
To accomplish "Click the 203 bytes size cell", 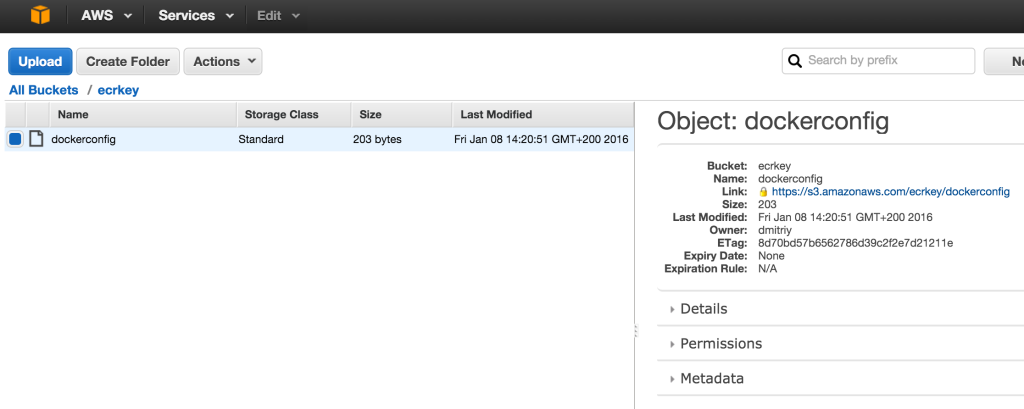I will point(377,139).
